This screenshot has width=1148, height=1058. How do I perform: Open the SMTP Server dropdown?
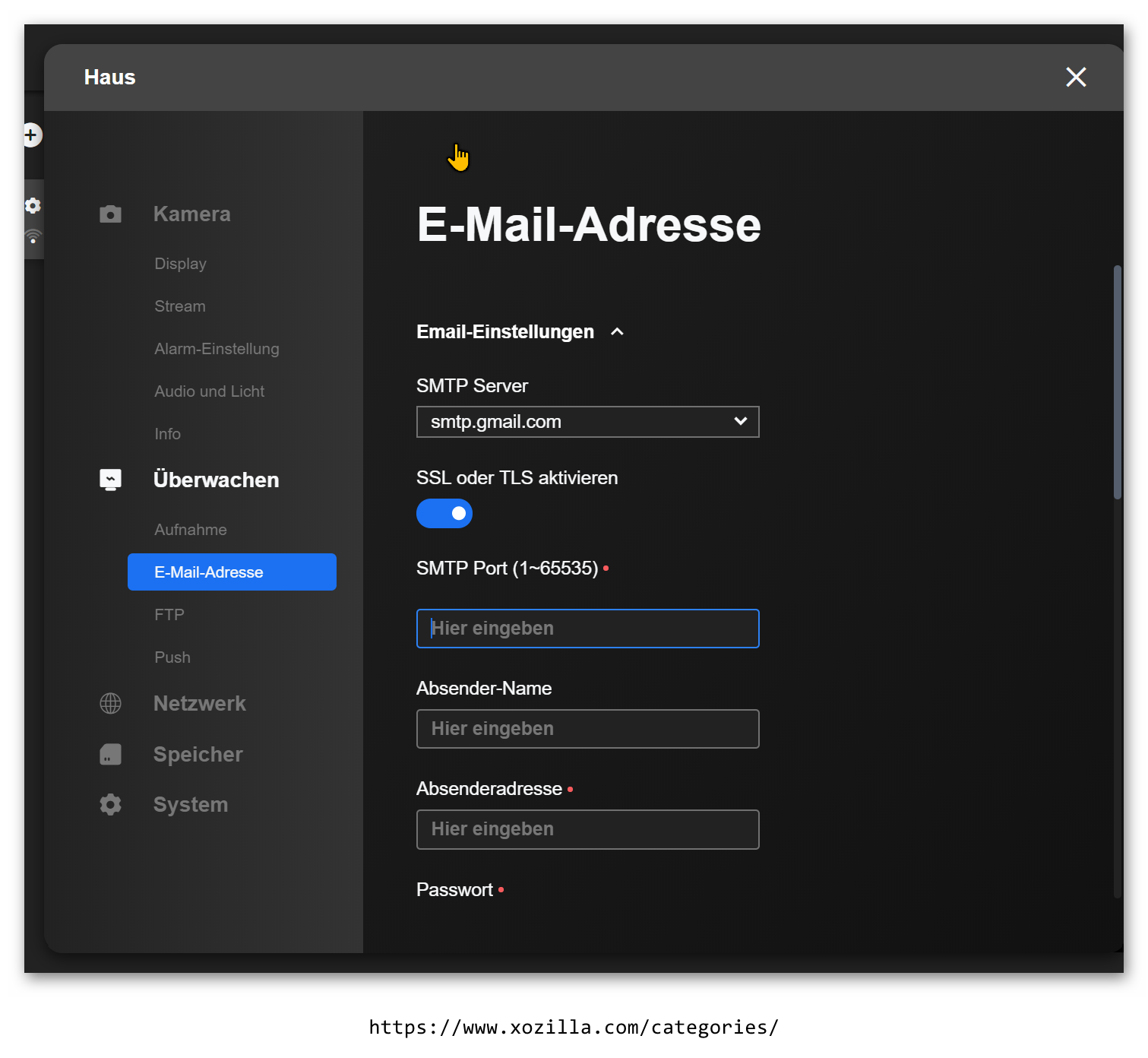[x=587, y=422]
